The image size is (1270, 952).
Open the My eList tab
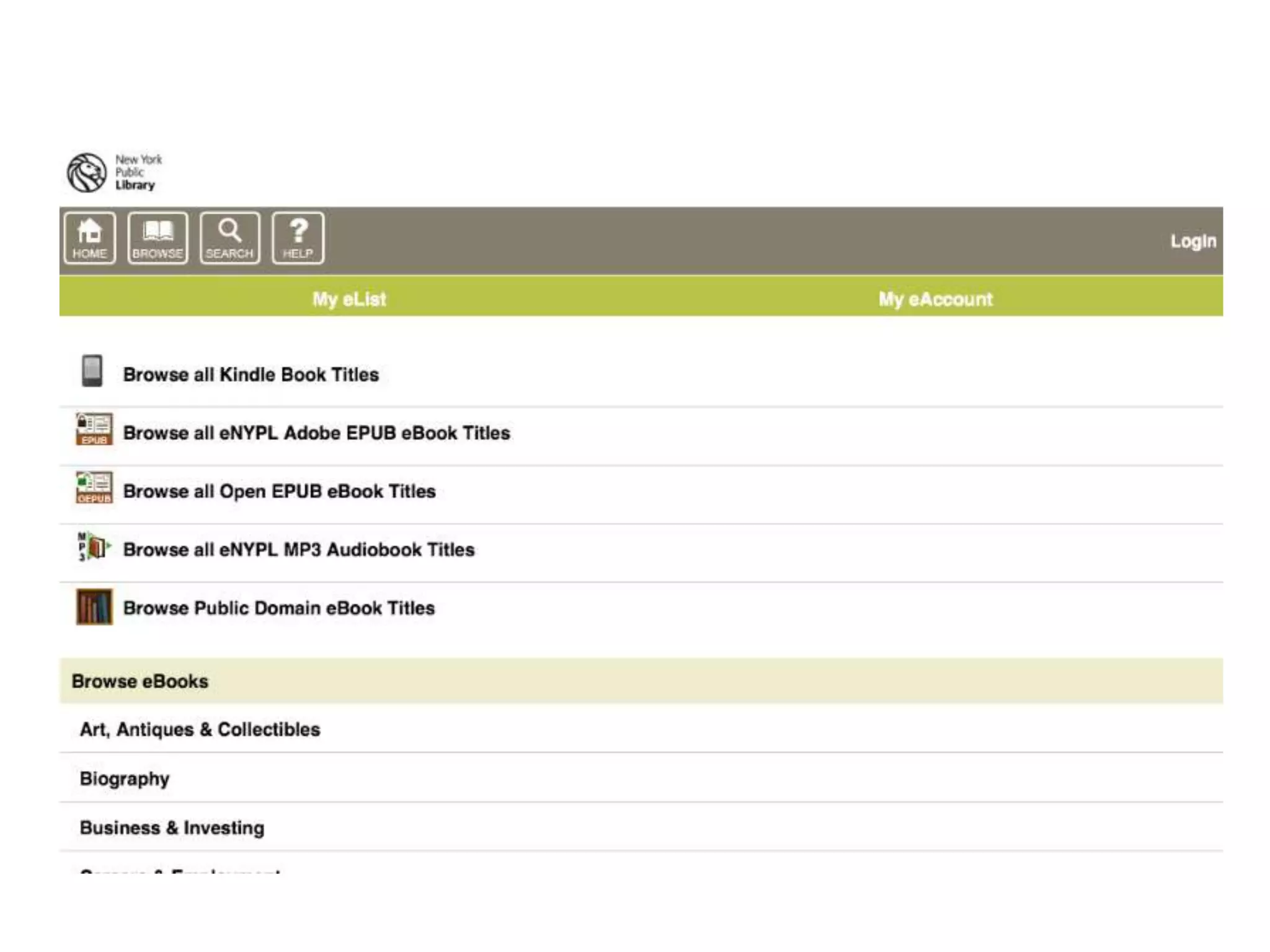(x=349, y=299)
